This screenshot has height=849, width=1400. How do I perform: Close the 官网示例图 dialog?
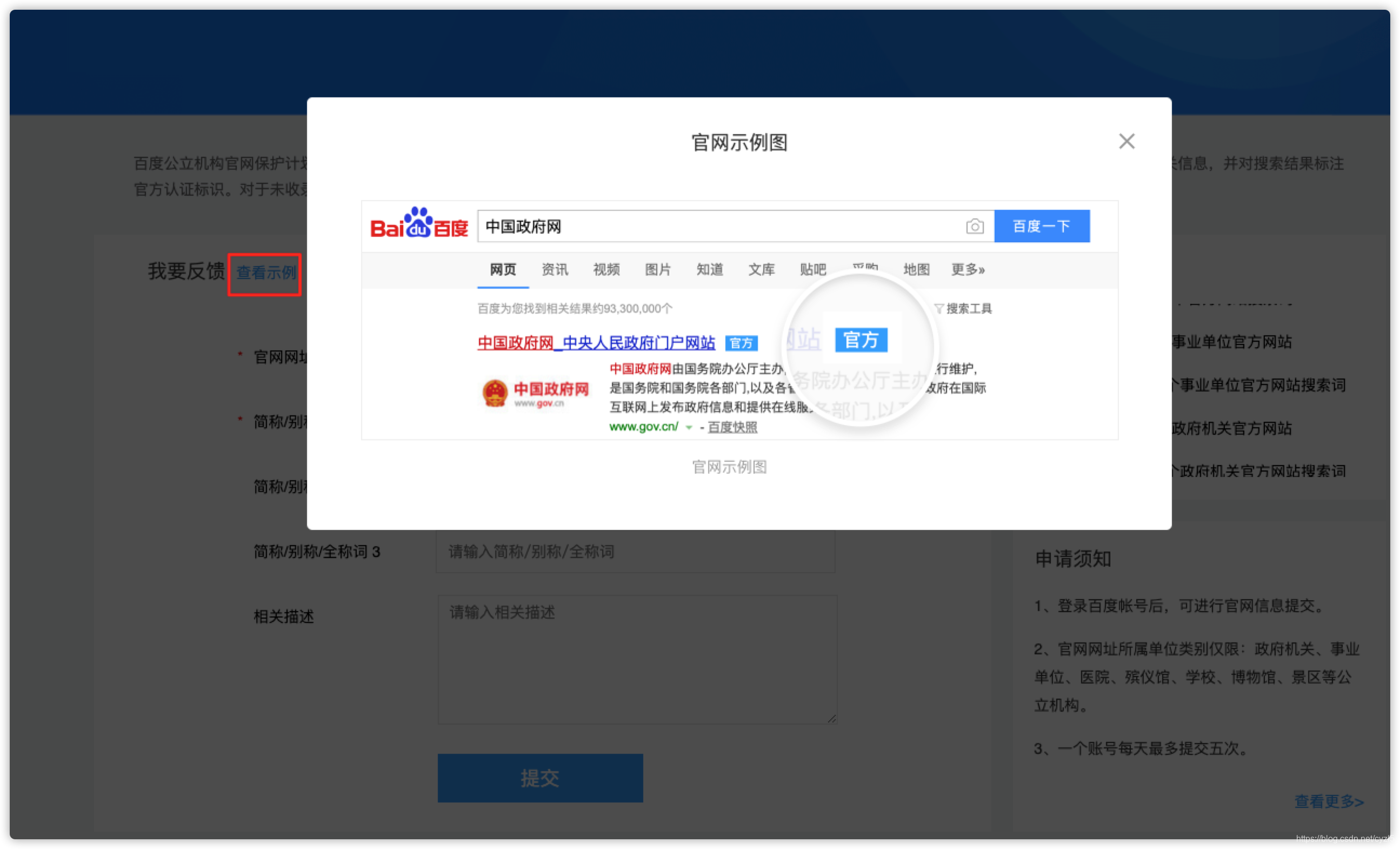pyautogui.click(x=1126, y=141)
